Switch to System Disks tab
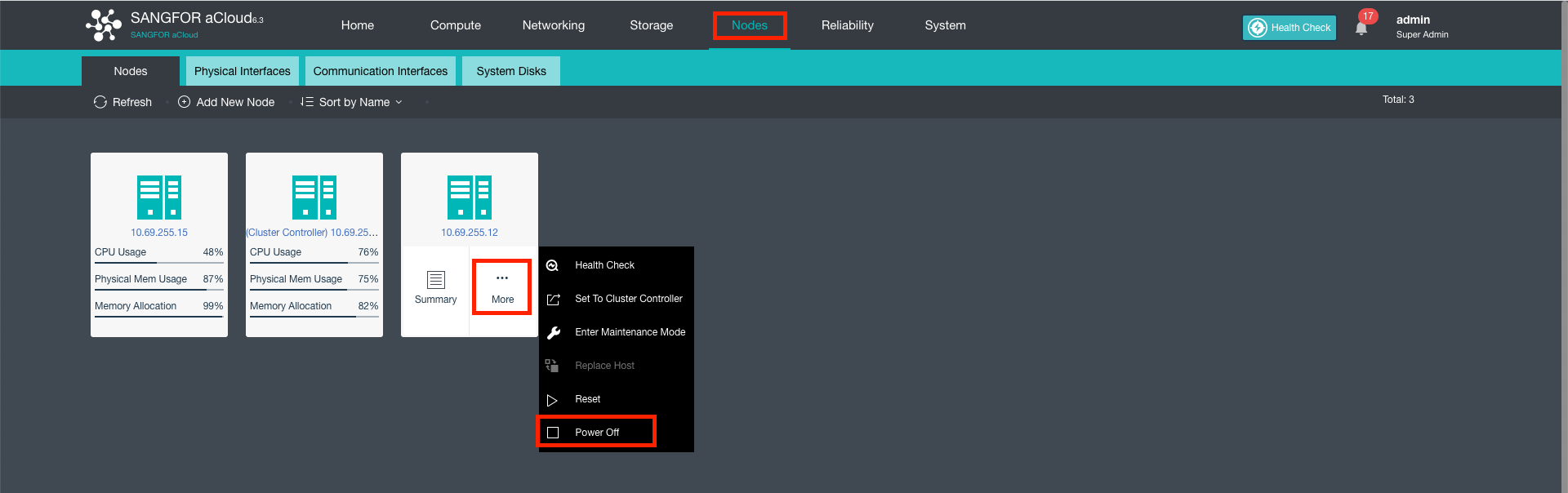1568x493 pixels. [511, 71]
